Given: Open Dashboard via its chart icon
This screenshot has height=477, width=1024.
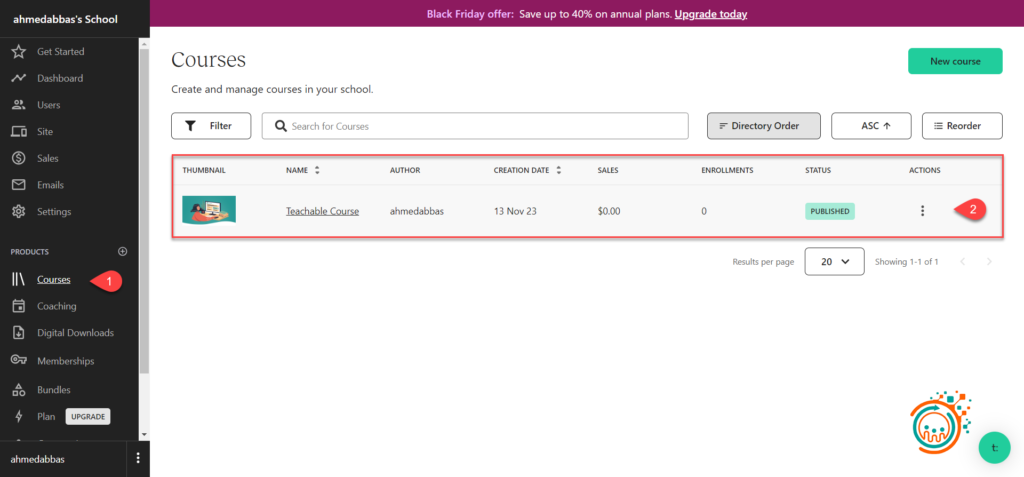Looking at the screenshot, I should tap(18, 78).
